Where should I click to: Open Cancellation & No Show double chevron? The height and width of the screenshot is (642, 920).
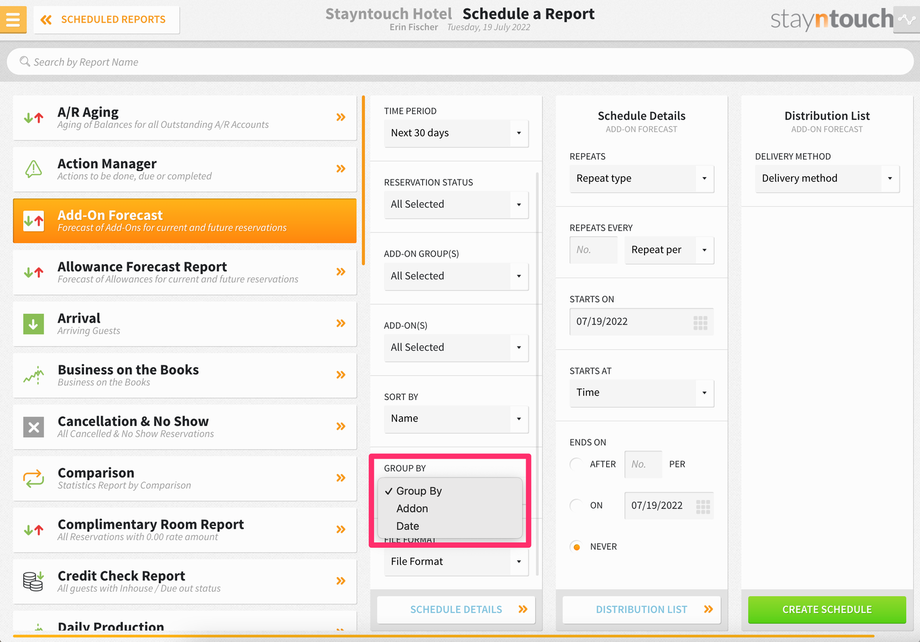pyautogui.click(x=341, y=427)
